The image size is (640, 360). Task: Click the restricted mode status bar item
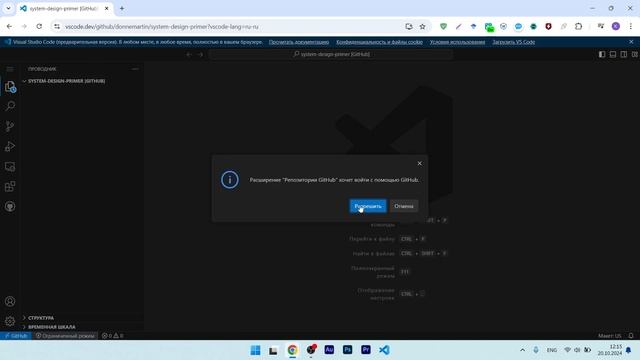coord(65,336)
